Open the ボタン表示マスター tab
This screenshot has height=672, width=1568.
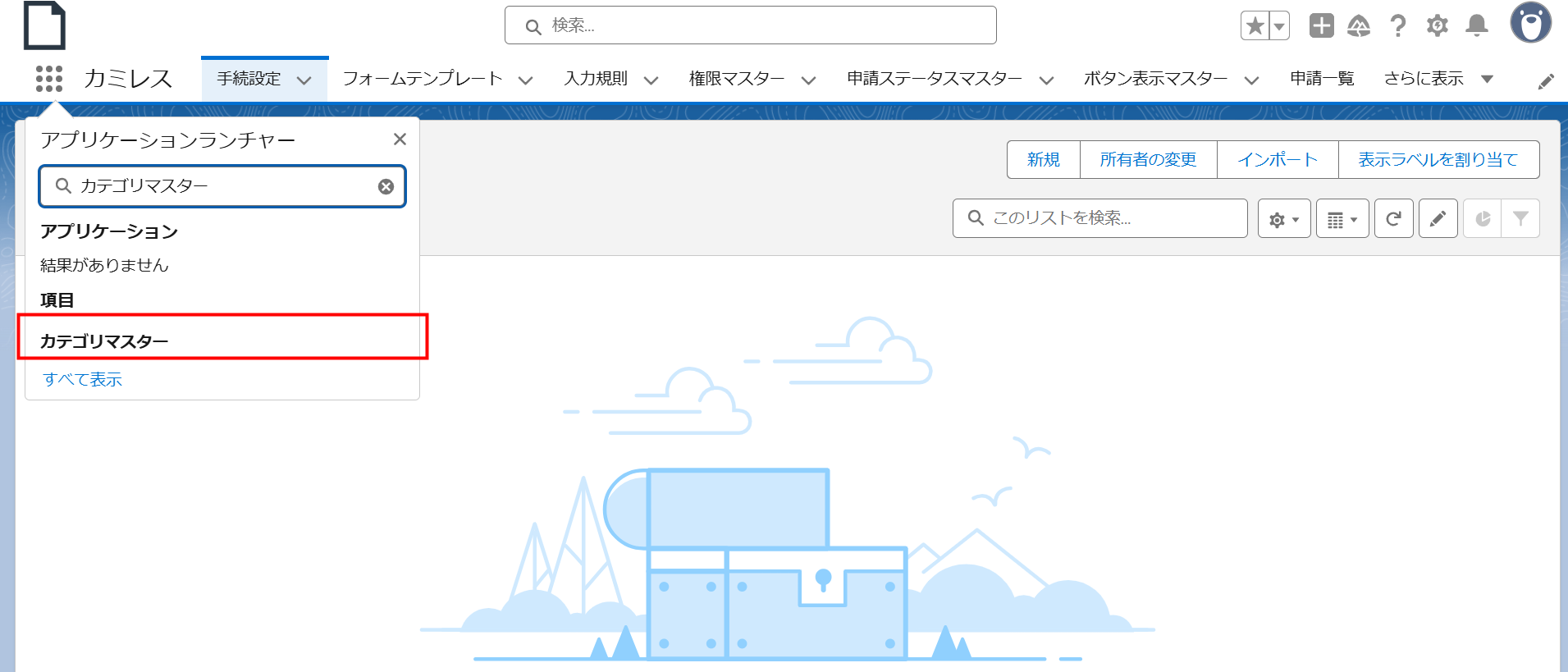1155,79
